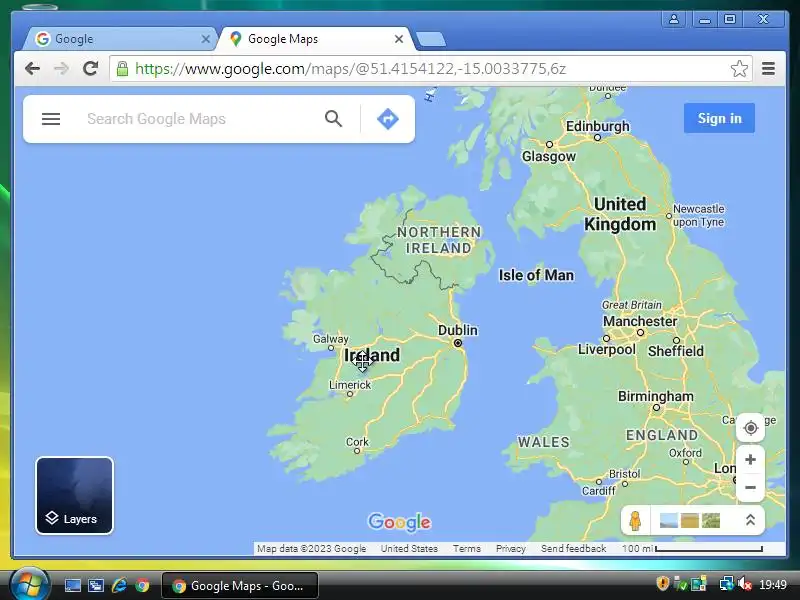Click the Chrome back arrow
Image resolution: width=800 pixels, height=600 pixels.
pyautogui.click(x=32, y=68)
